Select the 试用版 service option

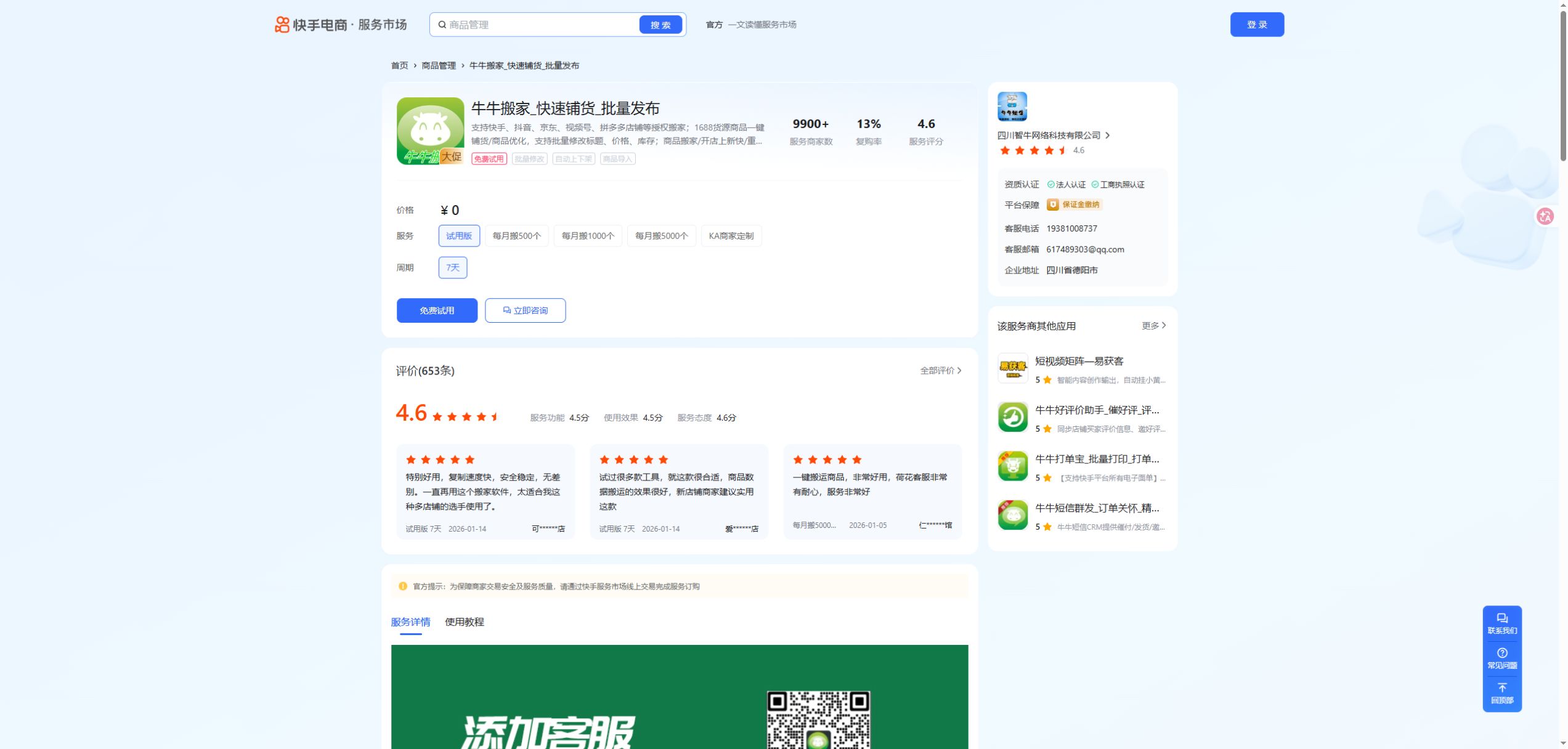pos(458,236)
